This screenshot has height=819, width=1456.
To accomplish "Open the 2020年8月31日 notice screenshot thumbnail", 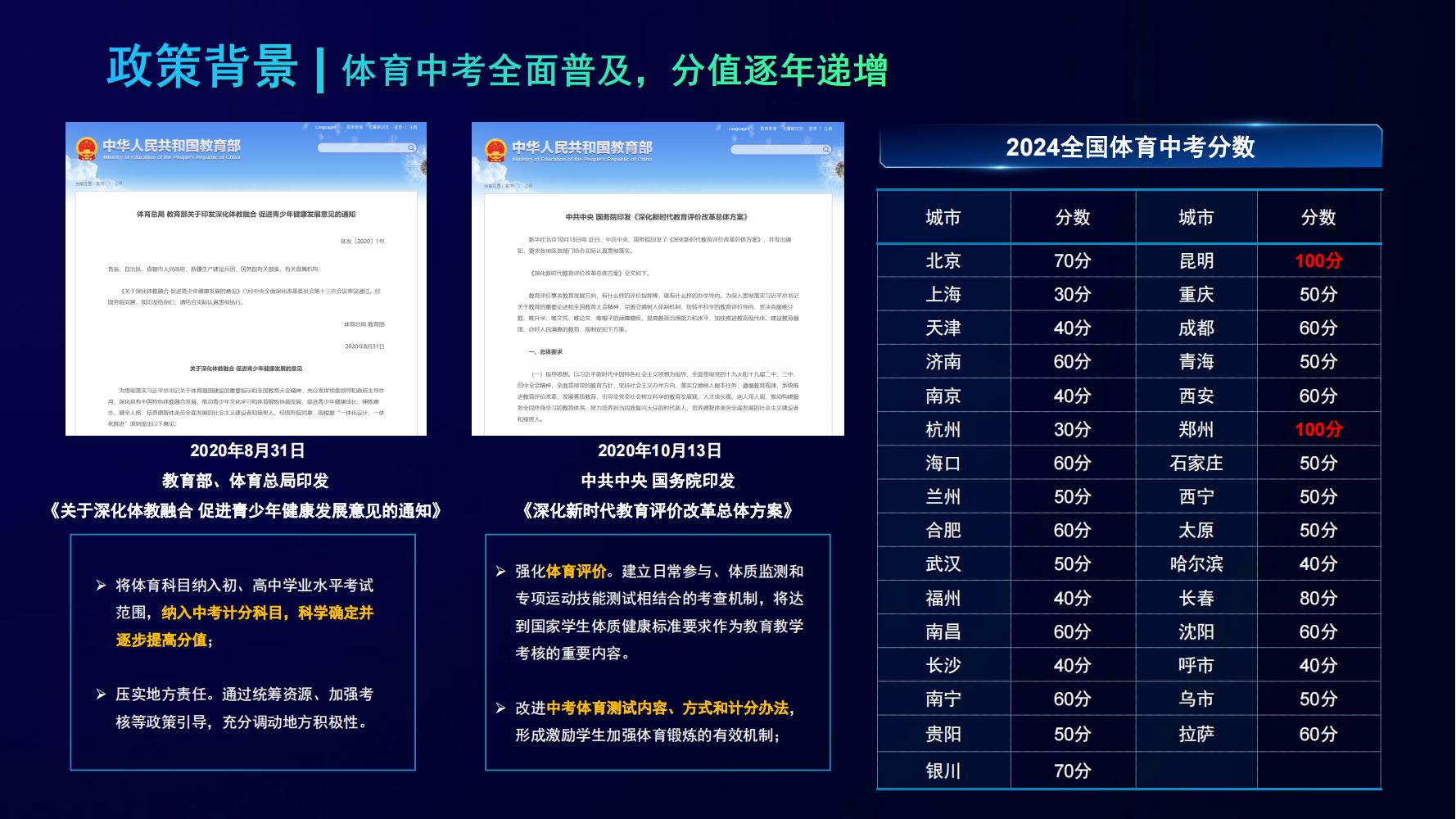I will click(246, 278).
